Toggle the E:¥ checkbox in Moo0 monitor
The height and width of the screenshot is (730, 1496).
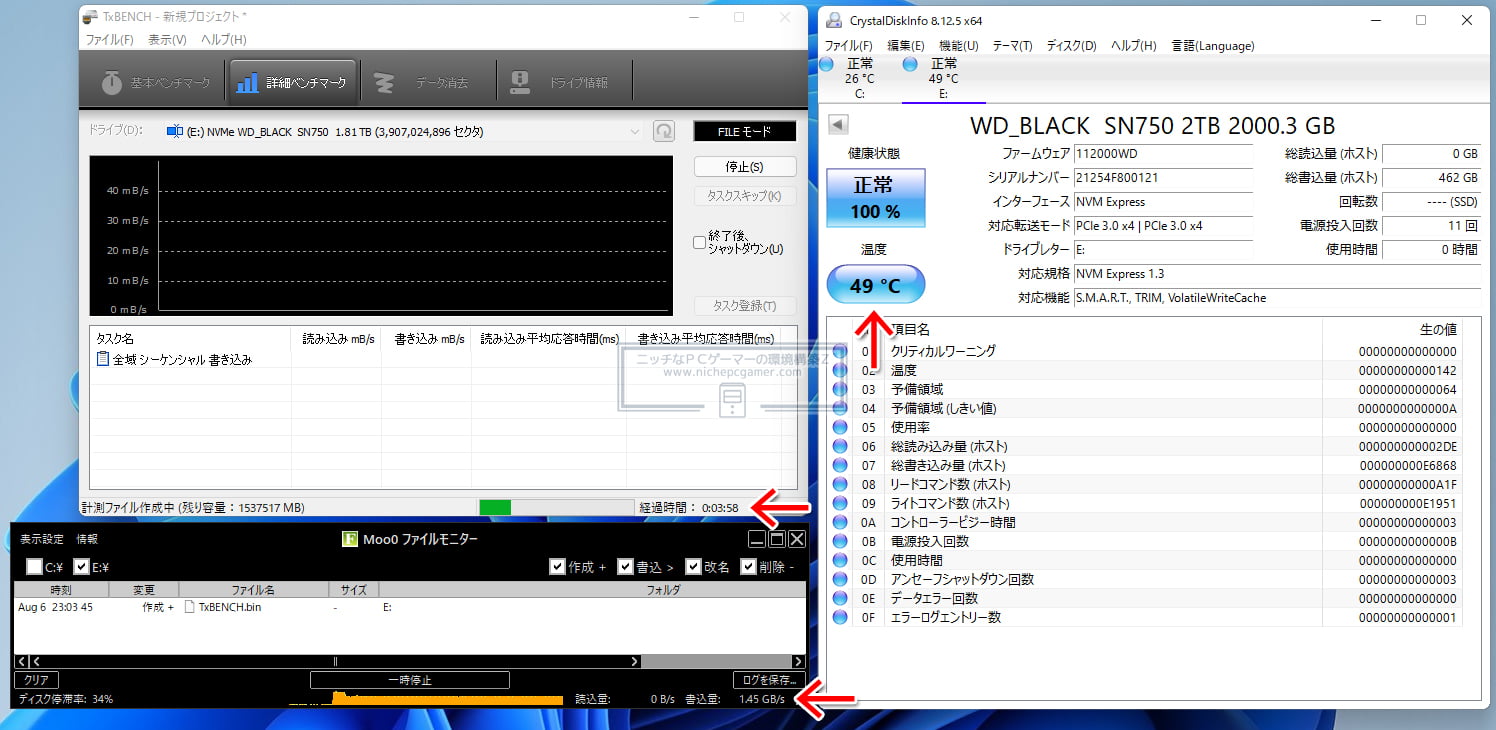(82, 567)
